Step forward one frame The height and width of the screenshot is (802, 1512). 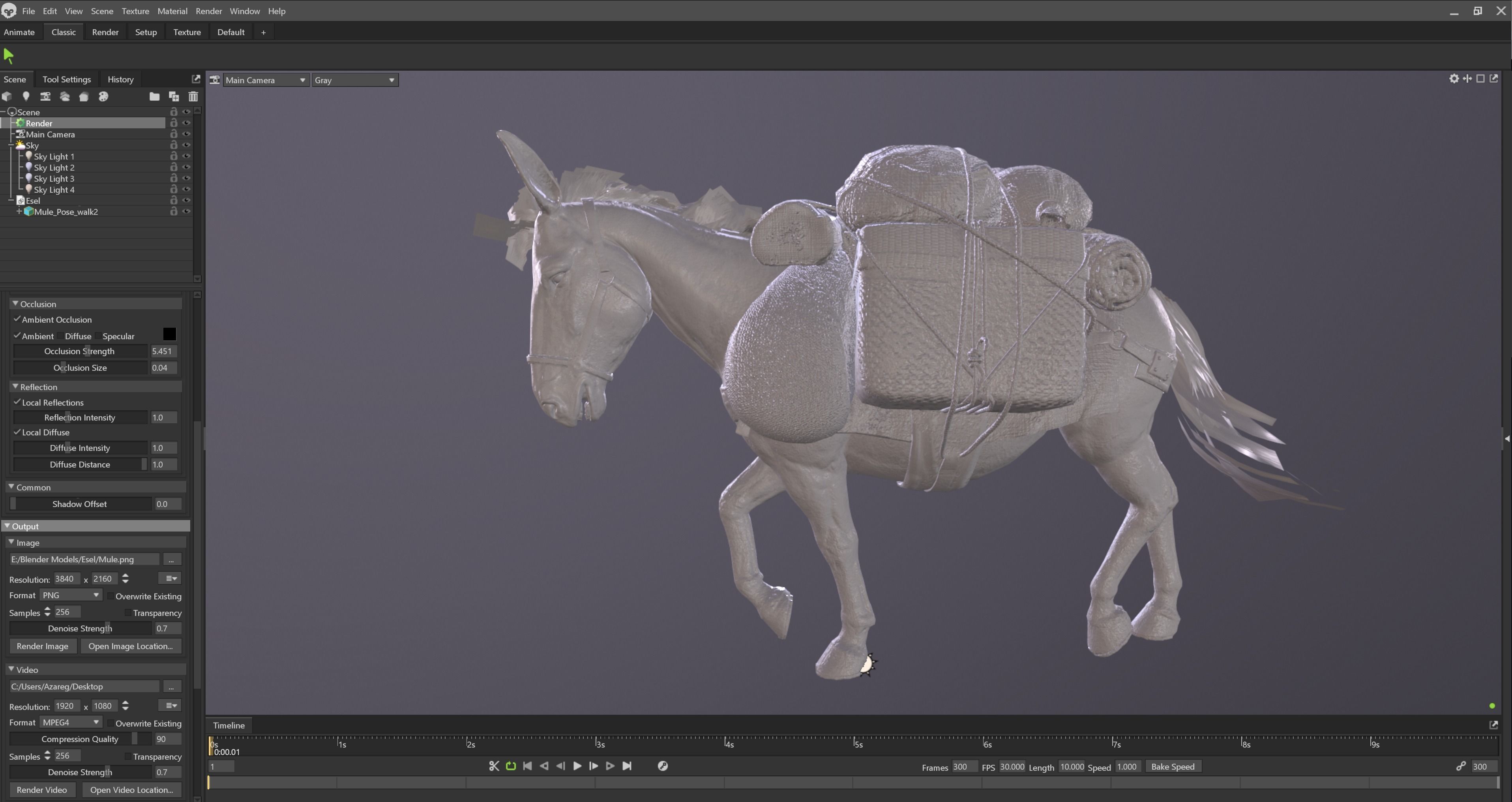point(594,766)
